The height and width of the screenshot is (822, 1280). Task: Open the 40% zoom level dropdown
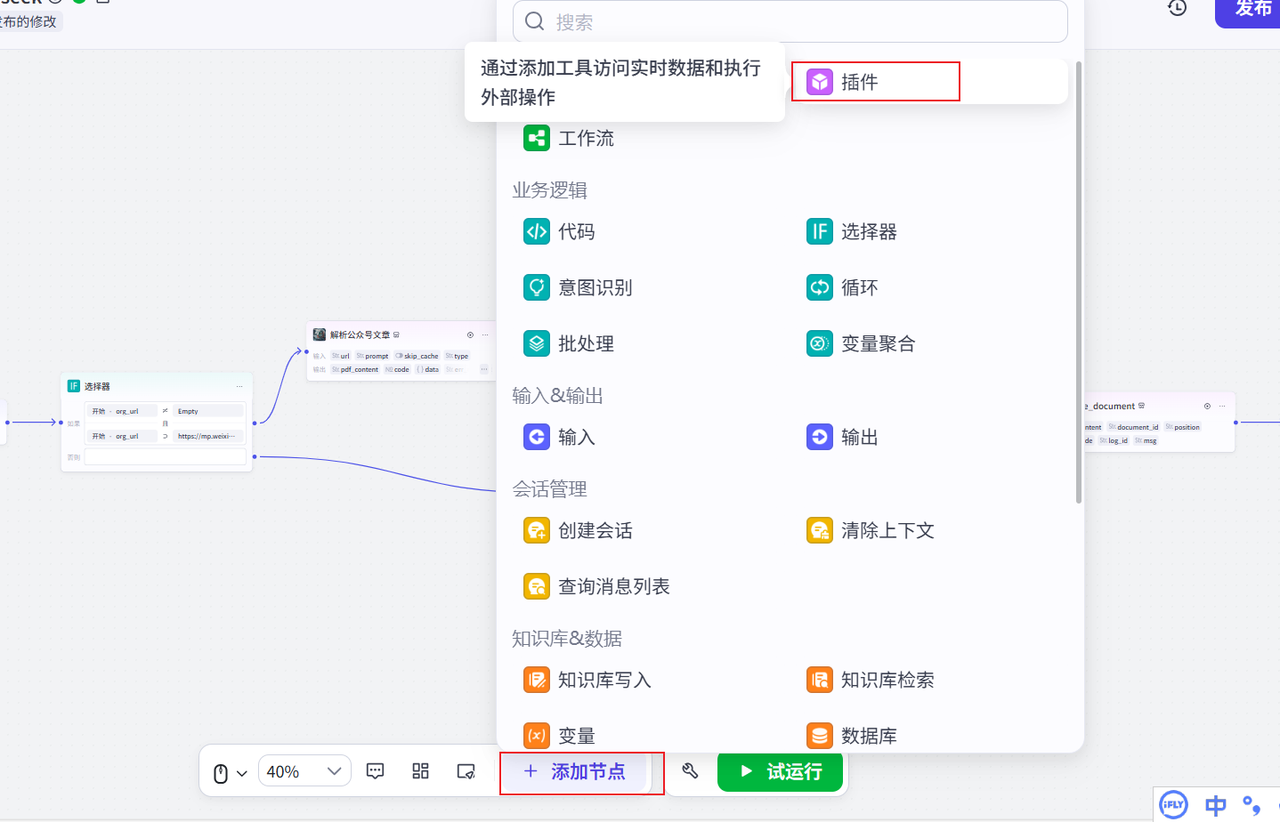tap(305, 771)
